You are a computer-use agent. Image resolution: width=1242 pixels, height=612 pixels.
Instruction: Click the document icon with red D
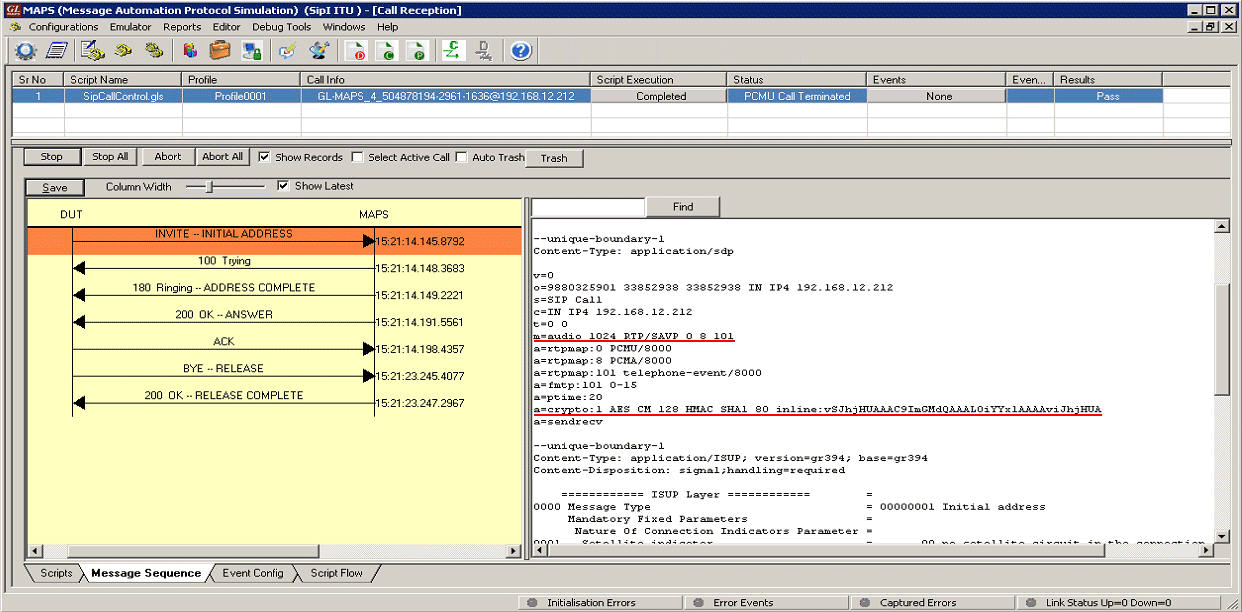click(x=355, y=50)
